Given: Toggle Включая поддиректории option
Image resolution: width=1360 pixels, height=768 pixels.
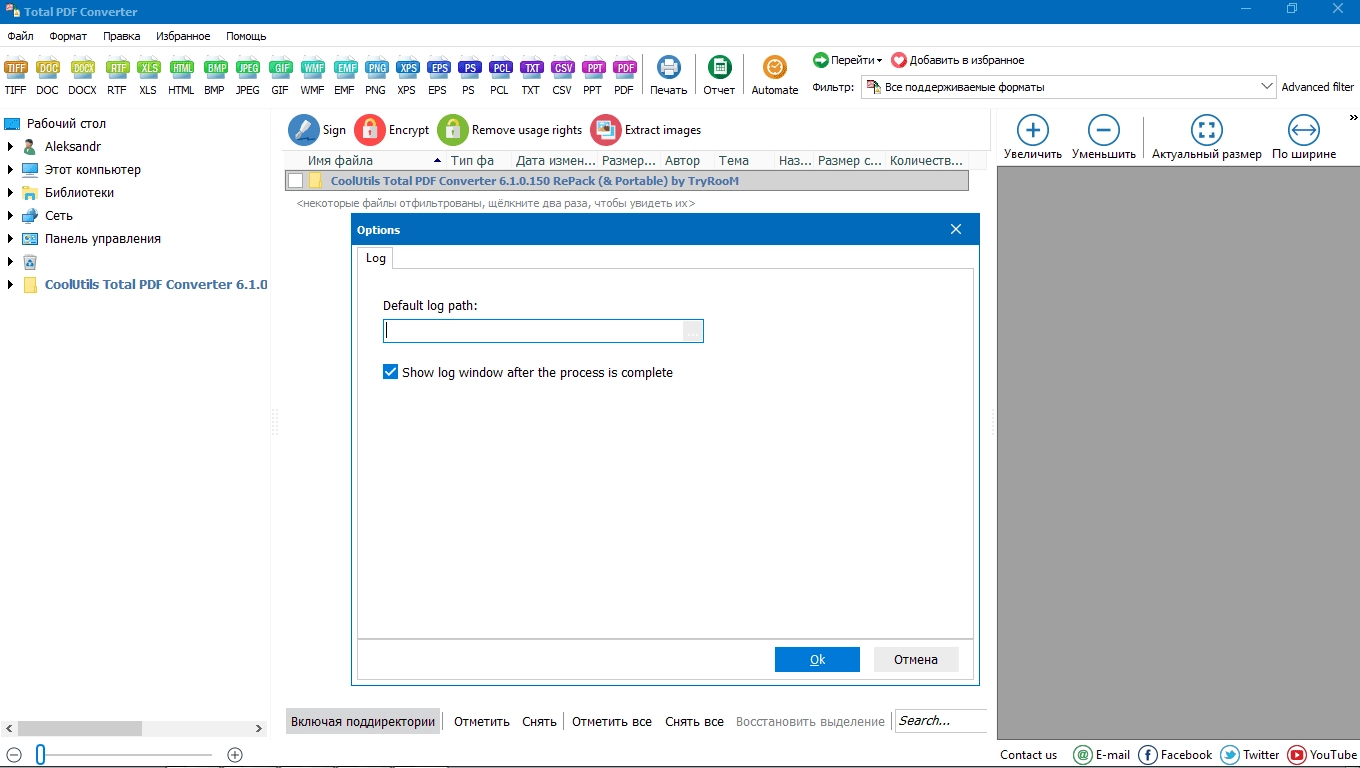Looking at the screenshot, I should coord(363,721).
